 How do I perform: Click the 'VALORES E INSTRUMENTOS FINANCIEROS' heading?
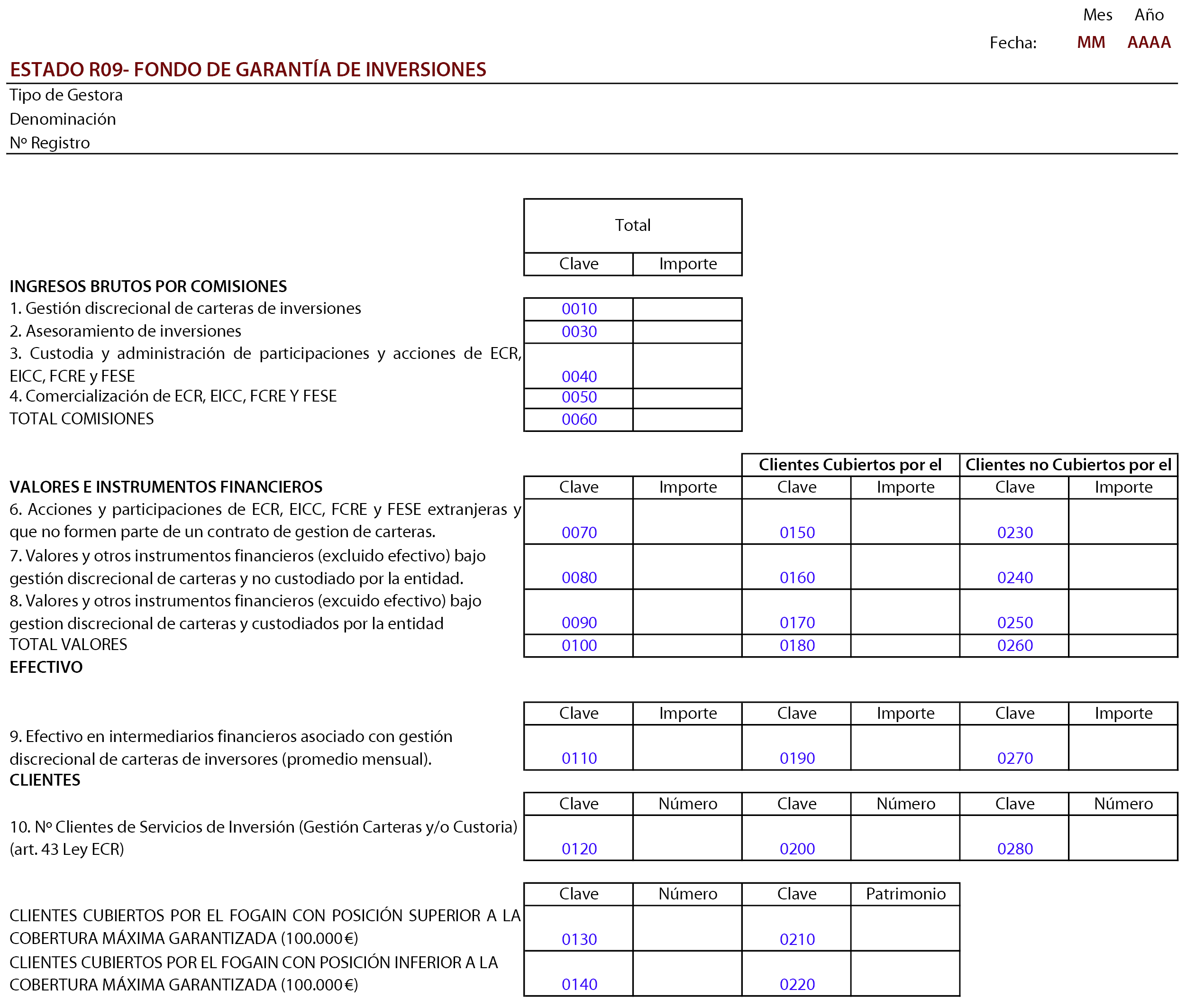tap(166, 487)
